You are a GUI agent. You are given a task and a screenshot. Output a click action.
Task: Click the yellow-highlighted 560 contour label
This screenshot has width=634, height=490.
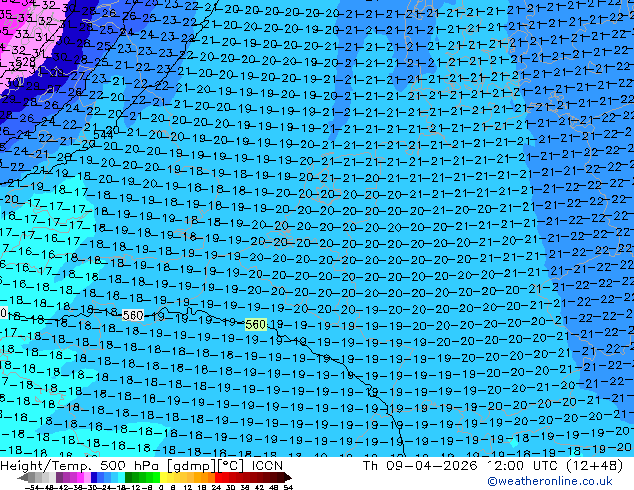click(x=256, y=324)
